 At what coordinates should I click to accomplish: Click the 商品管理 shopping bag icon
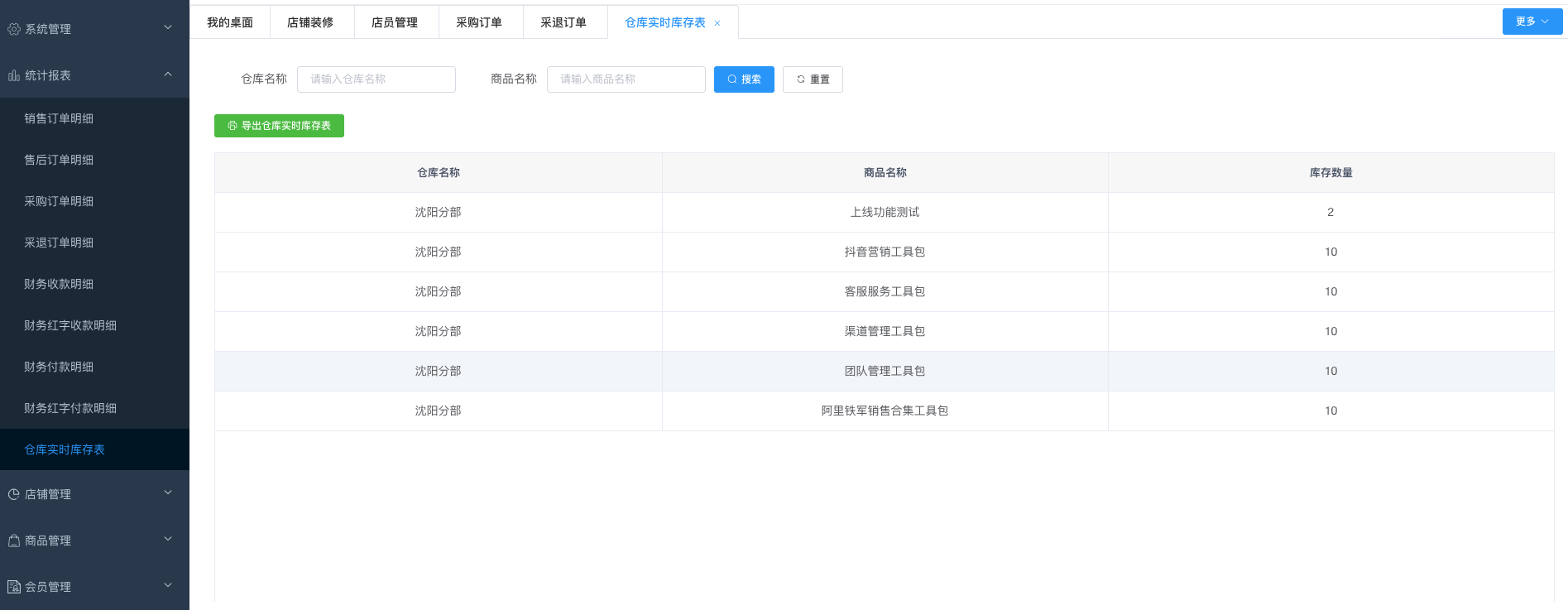[14, 540]
